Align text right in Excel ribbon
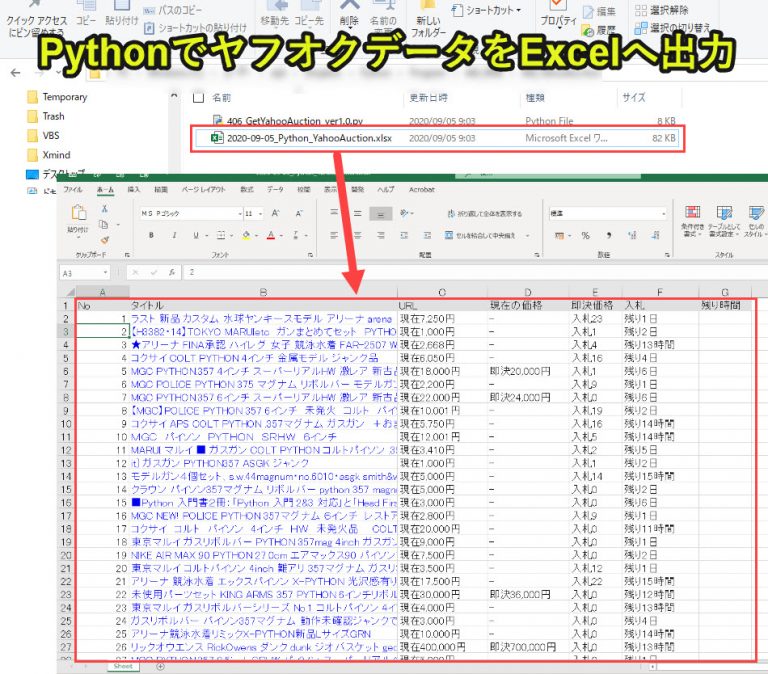 click(381, 236)
